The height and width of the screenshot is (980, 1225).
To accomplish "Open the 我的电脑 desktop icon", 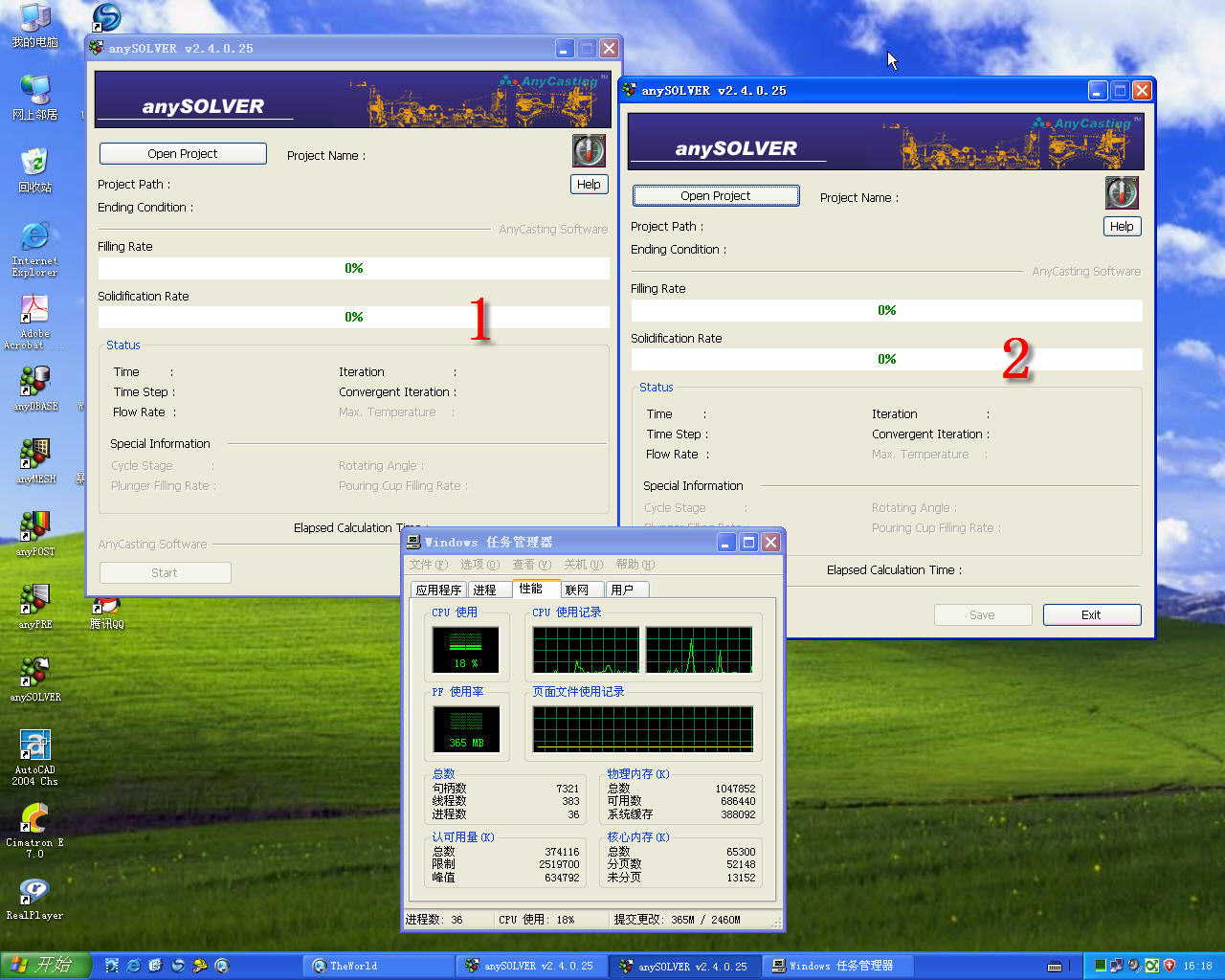I will tap(35, 25).
